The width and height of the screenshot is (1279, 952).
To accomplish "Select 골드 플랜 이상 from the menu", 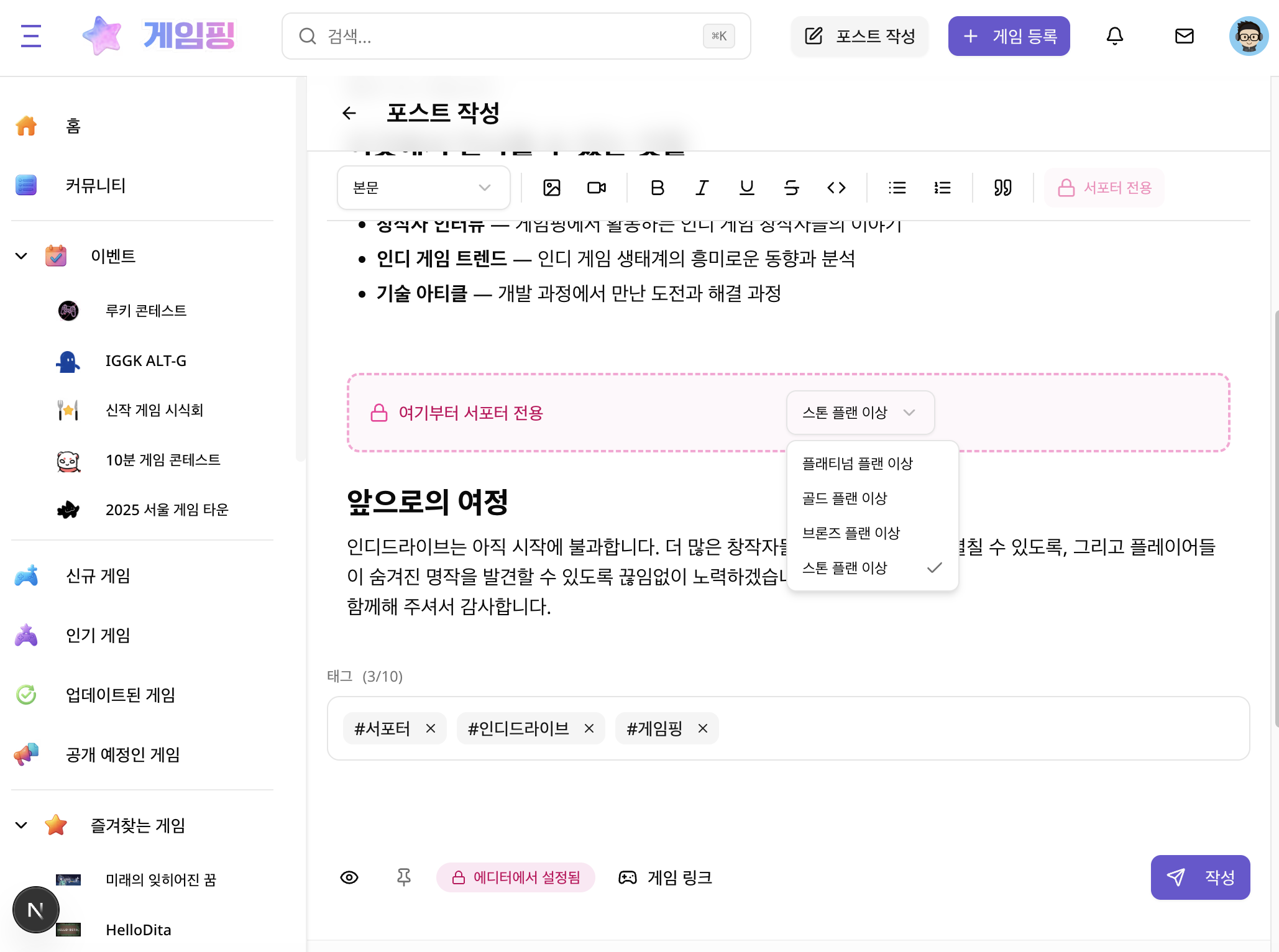I will point(845,498).
